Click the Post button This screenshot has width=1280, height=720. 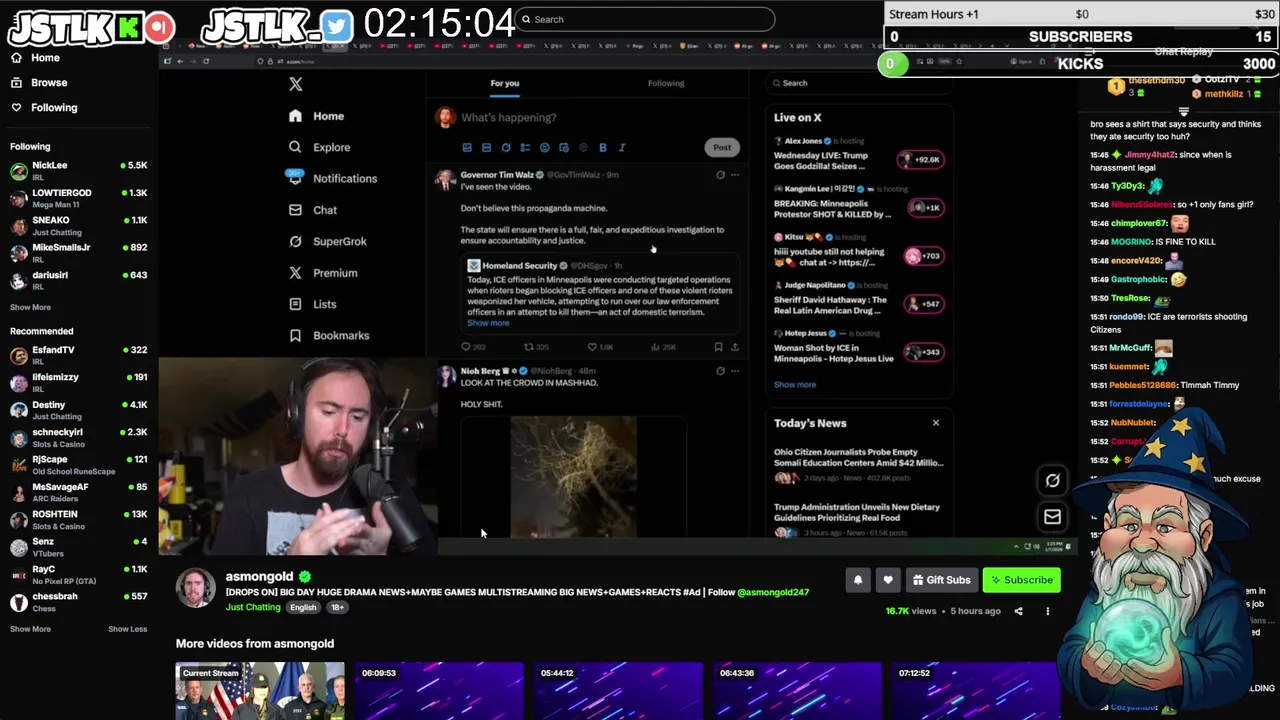722,147
